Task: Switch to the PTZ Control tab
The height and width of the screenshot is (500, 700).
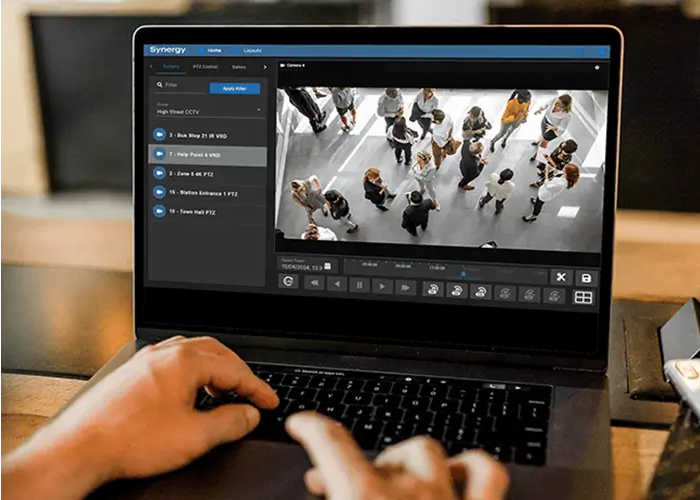Action: coord(205,67)
